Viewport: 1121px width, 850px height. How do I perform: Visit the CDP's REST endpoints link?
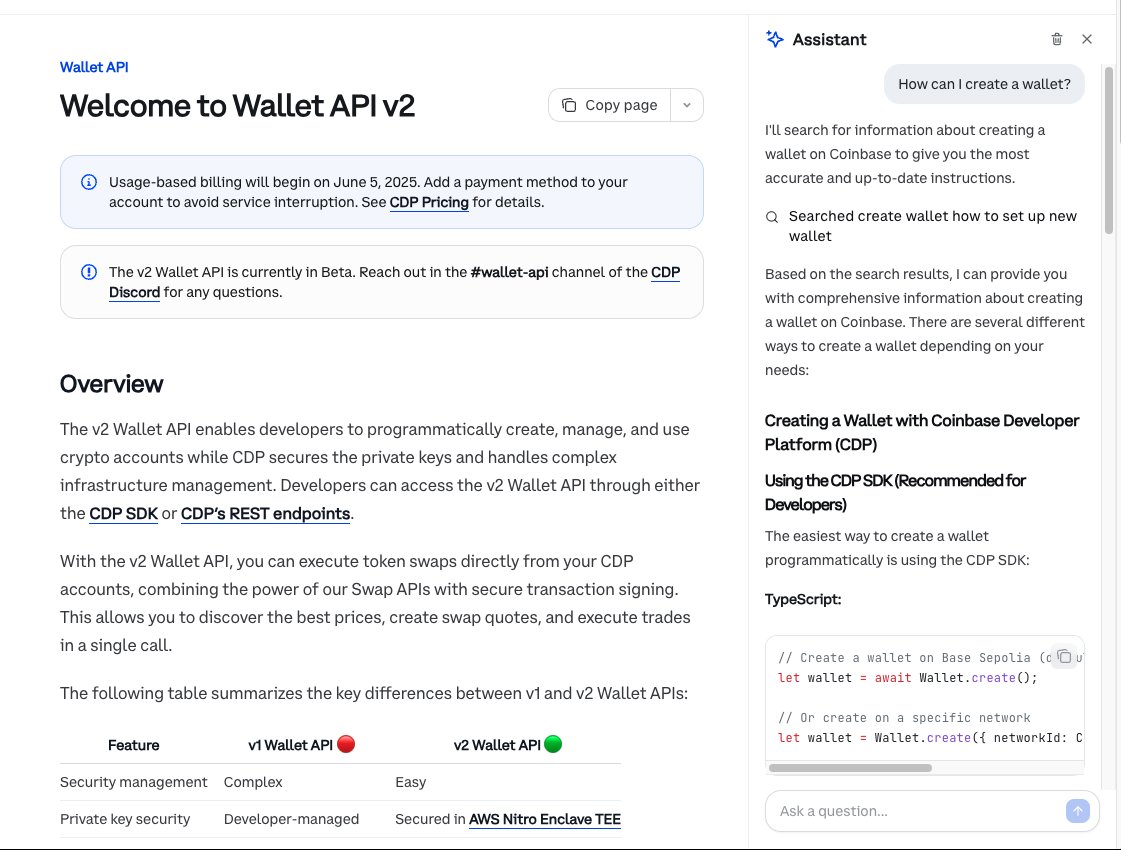pos(265,514)
